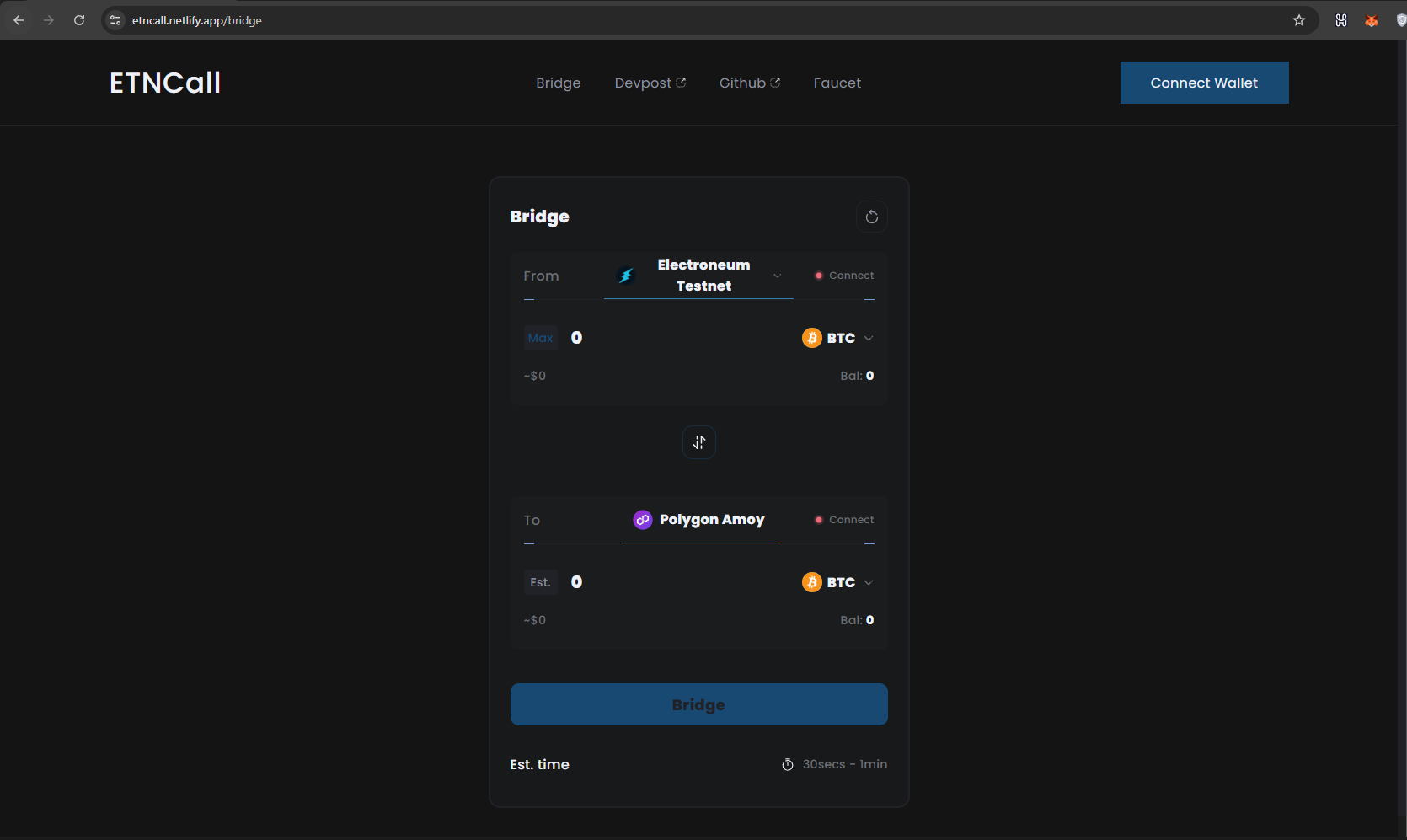Reset the bridge form with refresh icon
The width and height of the screenshot is (1407, 840).
pos(872,217)
